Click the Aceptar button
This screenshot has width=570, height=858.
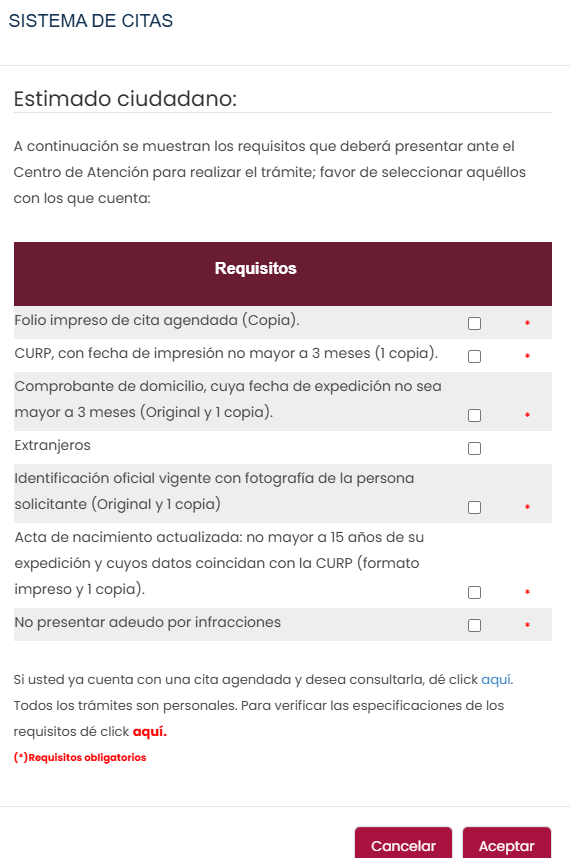[507, 845]
